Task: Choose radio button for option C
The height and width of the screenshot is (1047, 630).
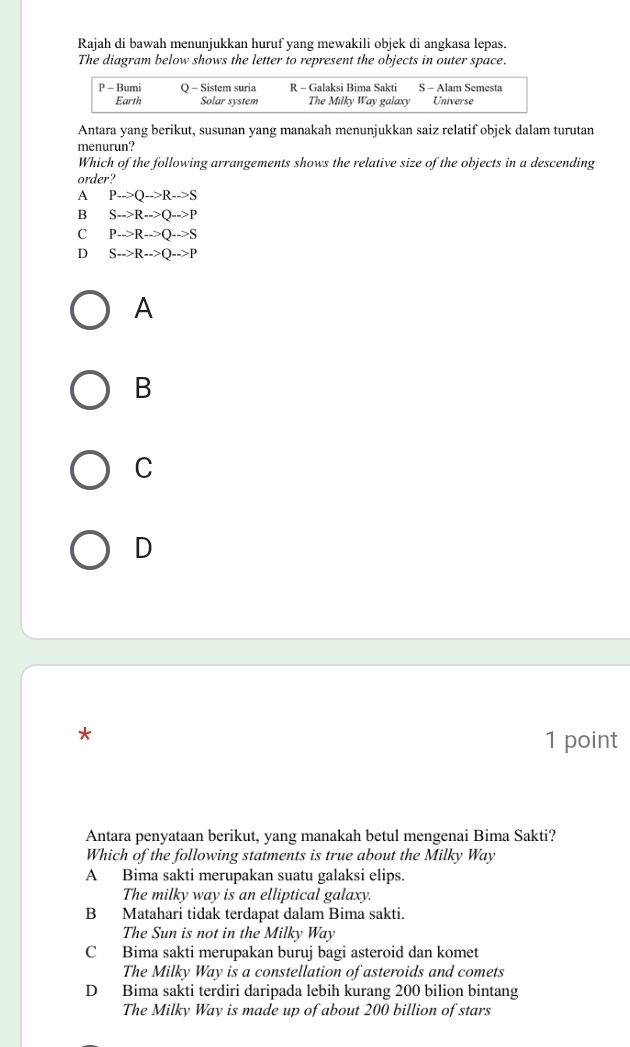Action: (91, 468)
